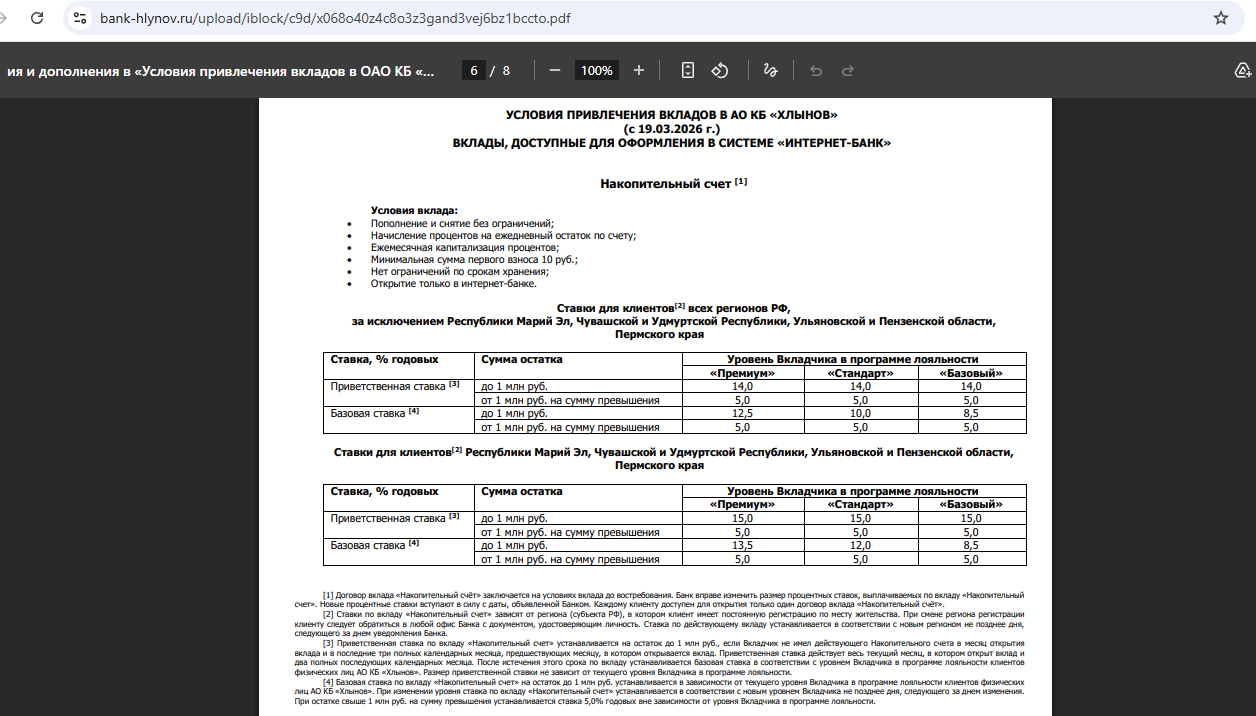The image size is (1256, 716).
Task: Click the save to Drive icon at the toolbar's right edge
Action: [1243, 70]
